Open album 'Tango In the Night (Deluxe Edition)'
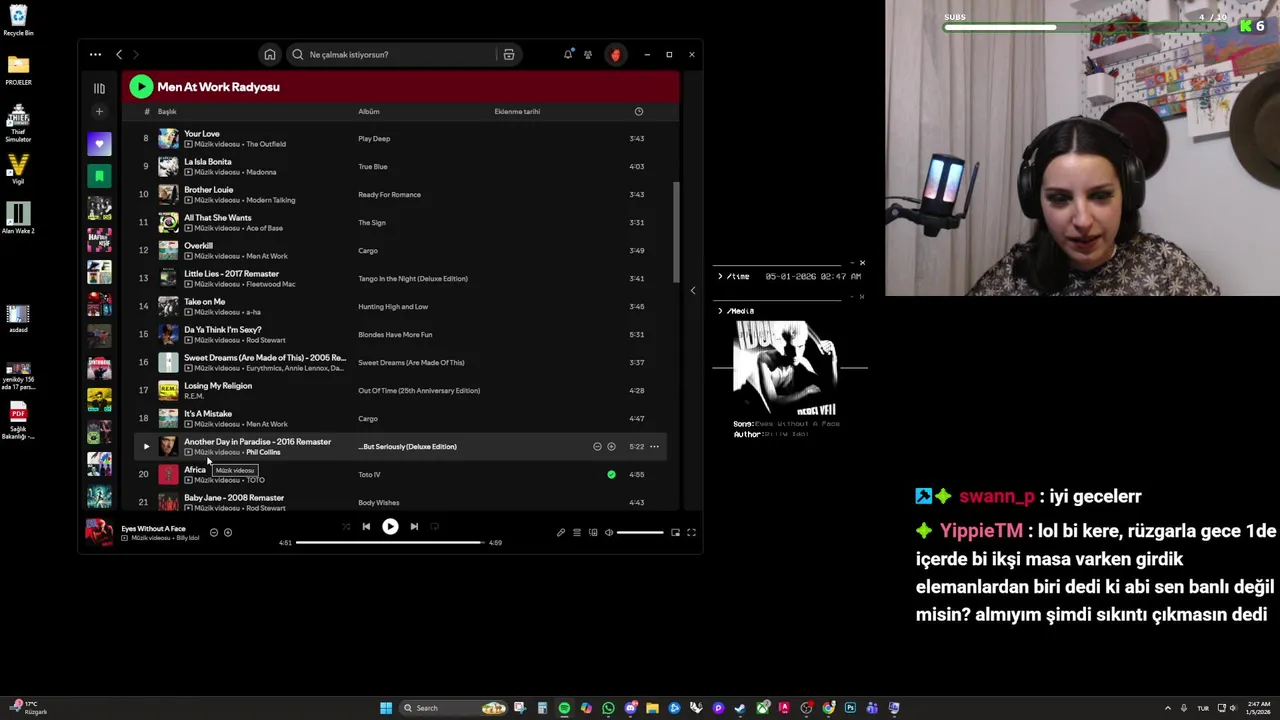Screen dimensions: 1280x720 pyautogui.click(x=413, y=279)
